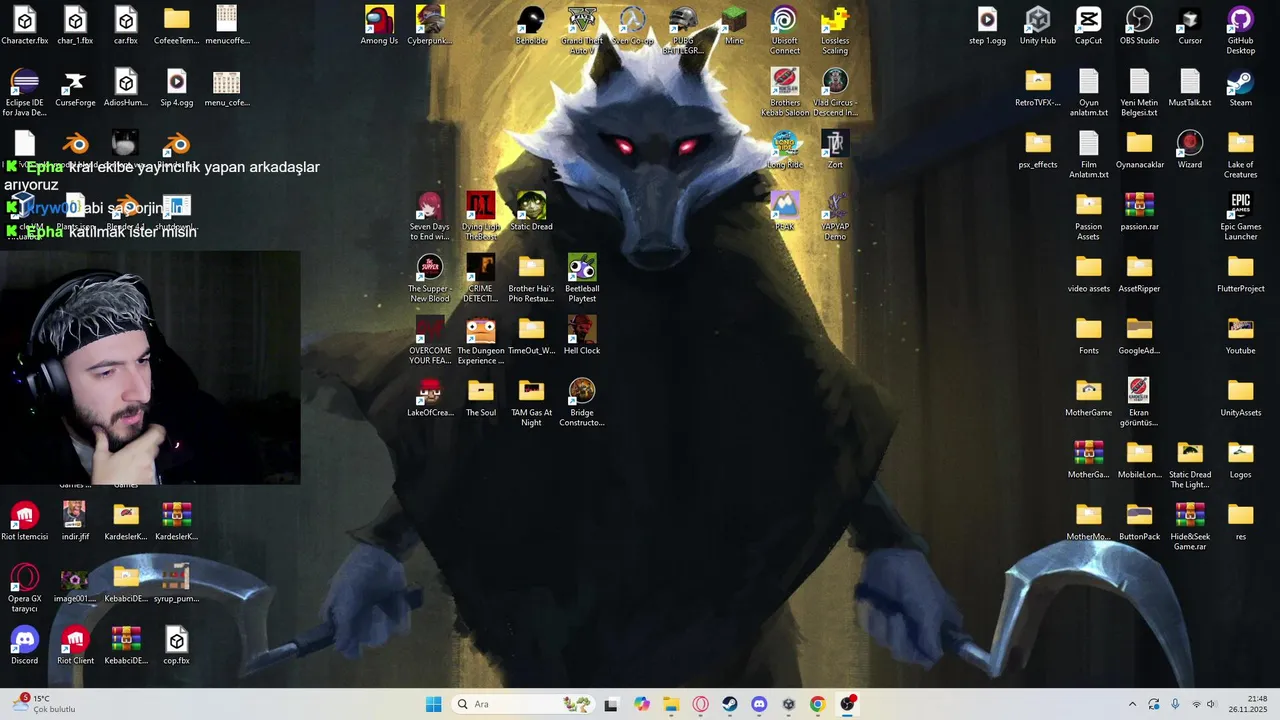Launch the Cyberpunk desktop shortcut

coord(429,26)
